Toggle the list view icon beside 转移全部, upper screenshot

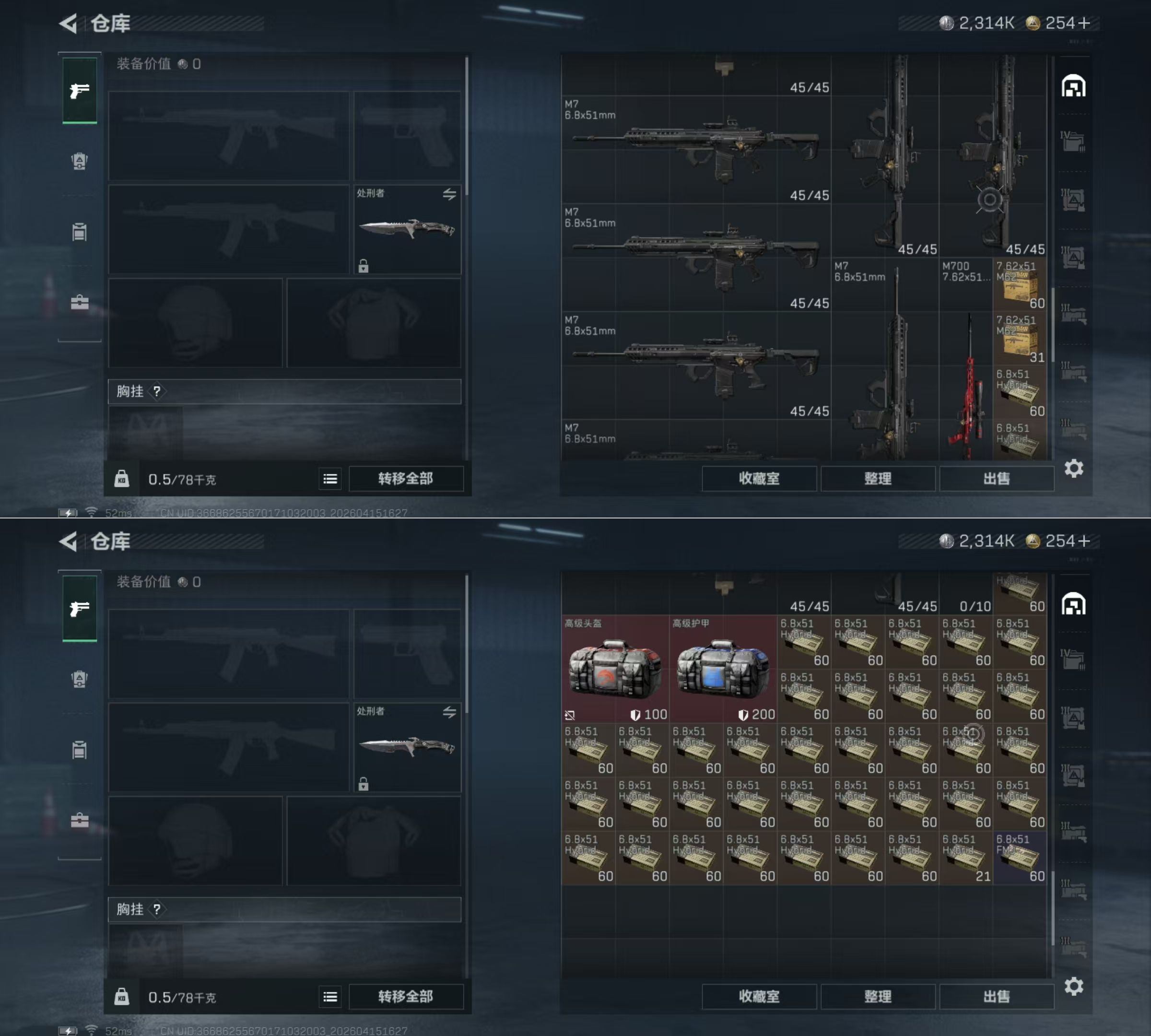pyautogui.click(x=330, y=479)
